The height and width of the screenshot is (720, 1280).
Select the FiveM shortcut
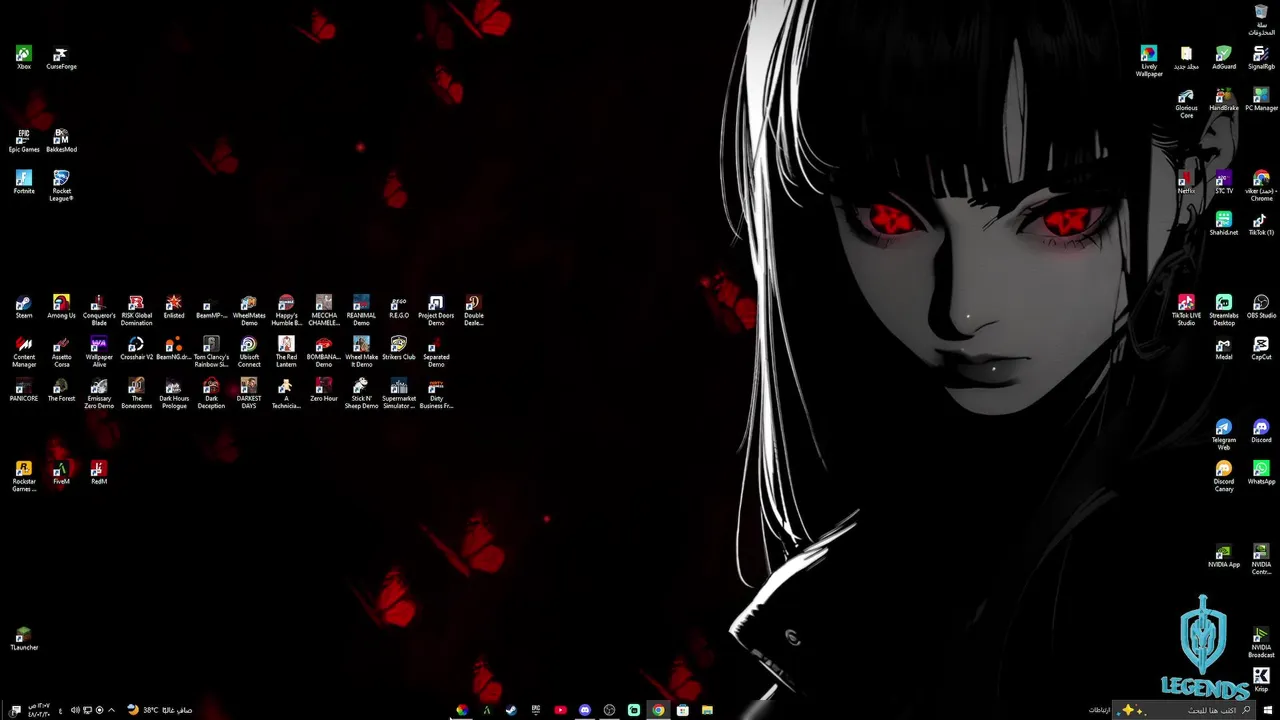click(61, 474)
